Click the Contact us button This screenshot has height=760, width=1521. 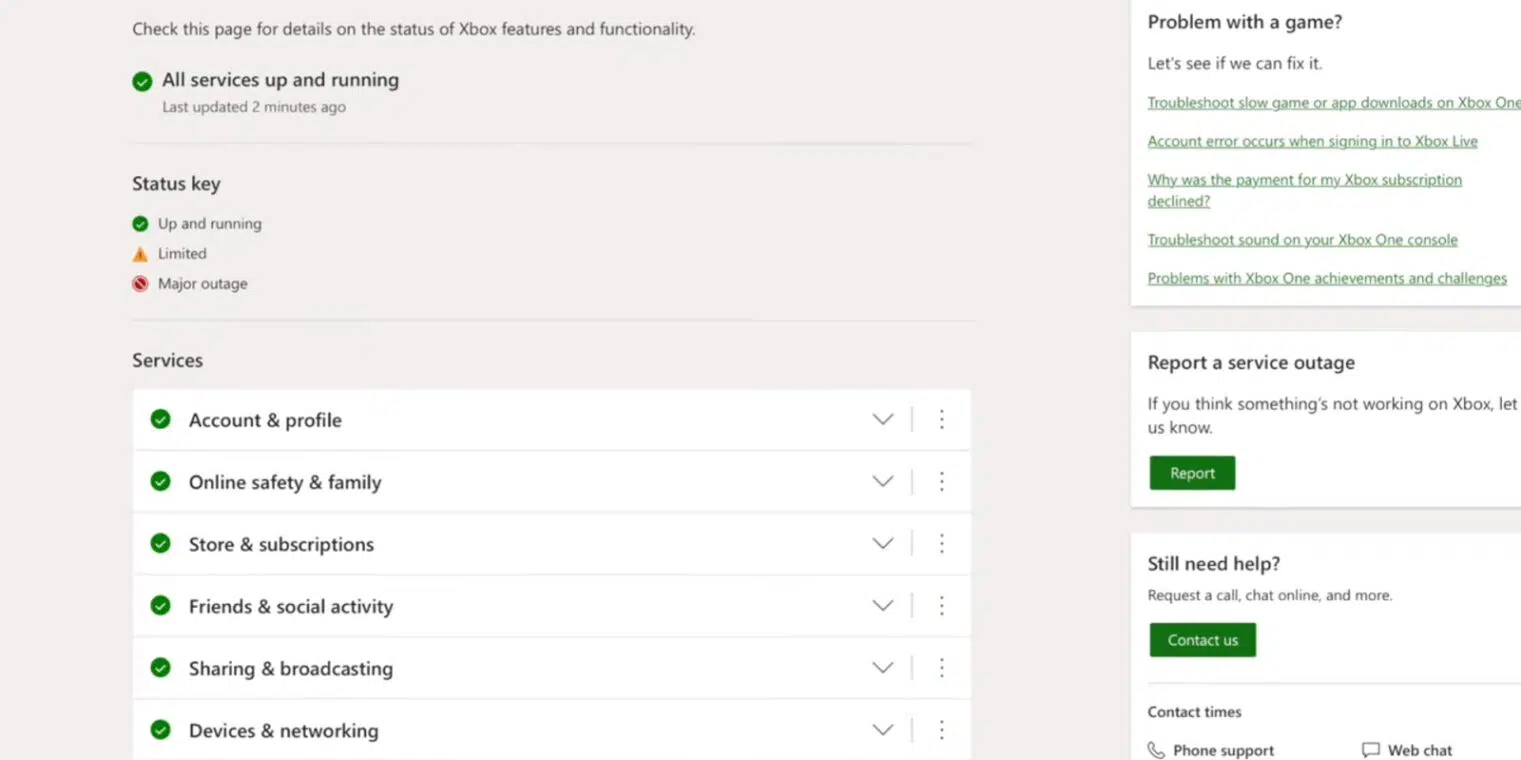pyautogui.click(x=1202, y=640)
